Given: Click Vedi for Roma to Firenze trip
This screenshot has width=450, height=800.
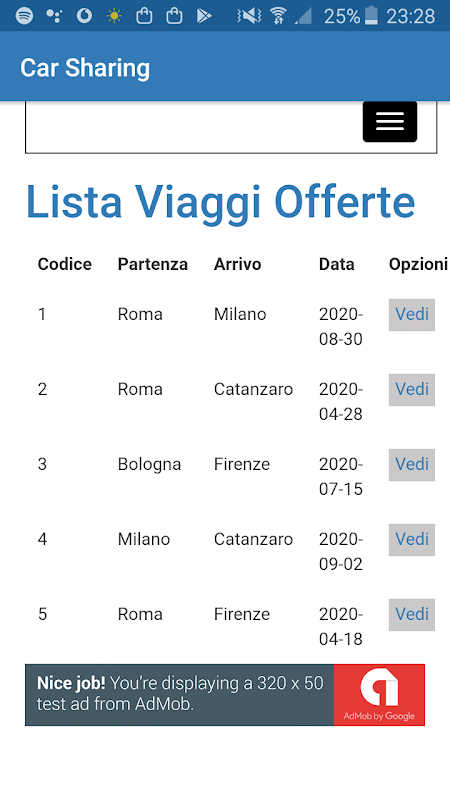Looking at the screenshot, I should click(x=412, y=614).
